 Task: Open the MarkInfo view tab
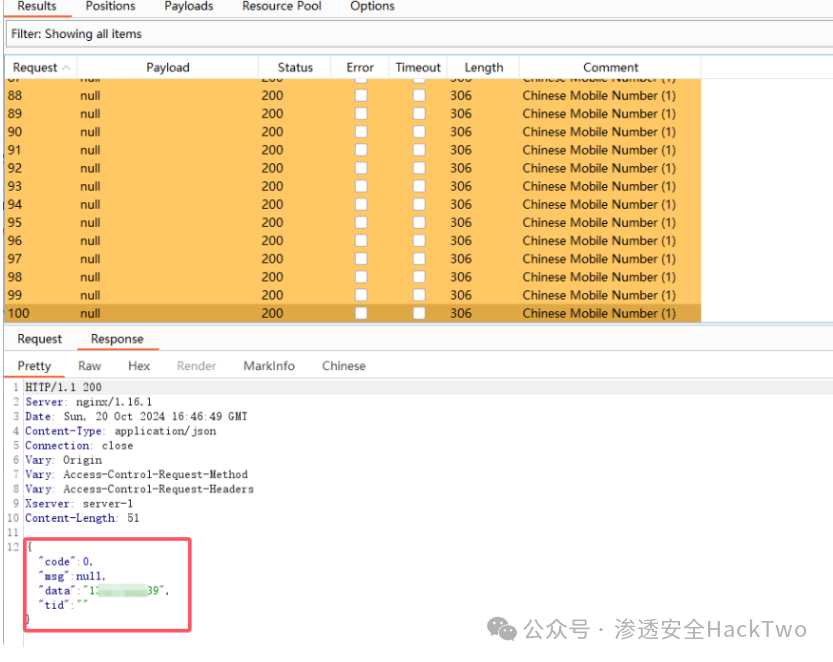pos(269,366)
